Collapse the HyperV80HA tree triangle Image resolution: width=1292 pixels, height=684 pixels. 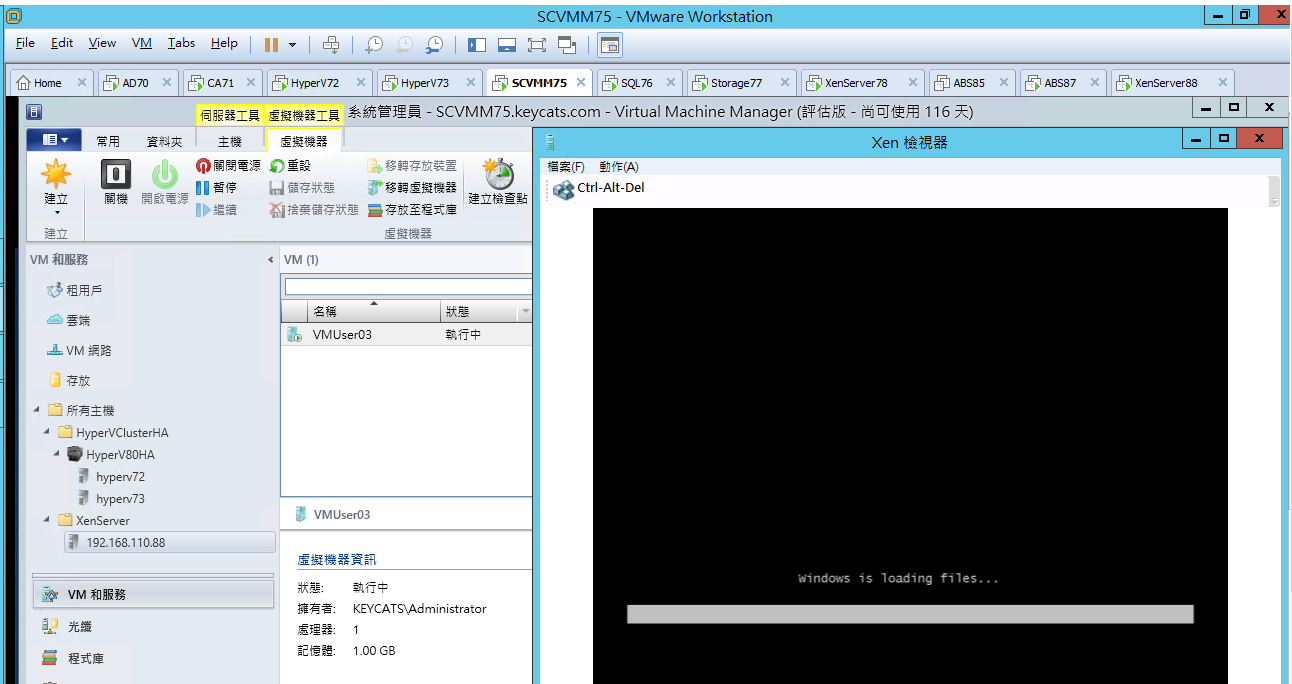click(x=57, y=454)
